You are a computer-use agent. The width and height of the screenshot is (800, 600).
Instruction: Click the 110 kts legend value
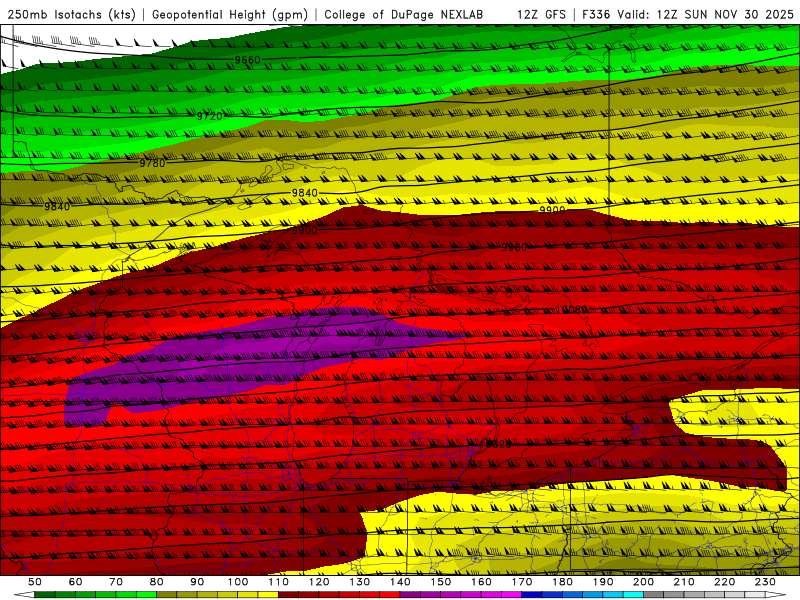tap(279, 582)
